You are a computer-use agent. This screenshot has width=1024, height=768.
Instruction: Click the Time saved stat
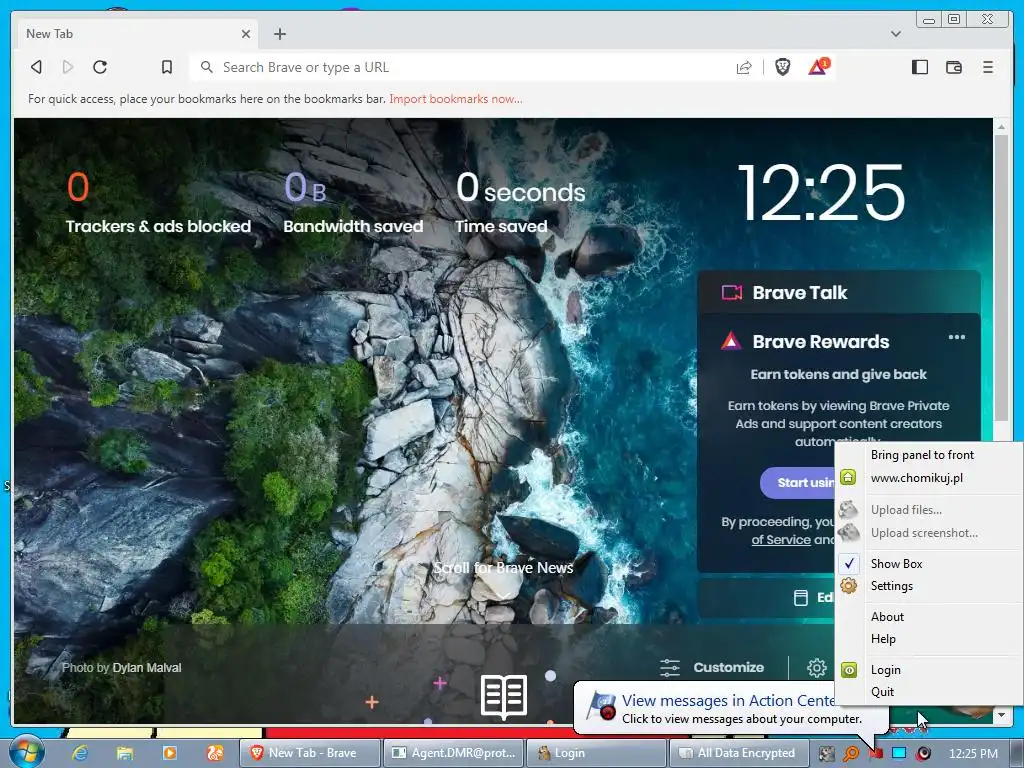click(520, 202)
